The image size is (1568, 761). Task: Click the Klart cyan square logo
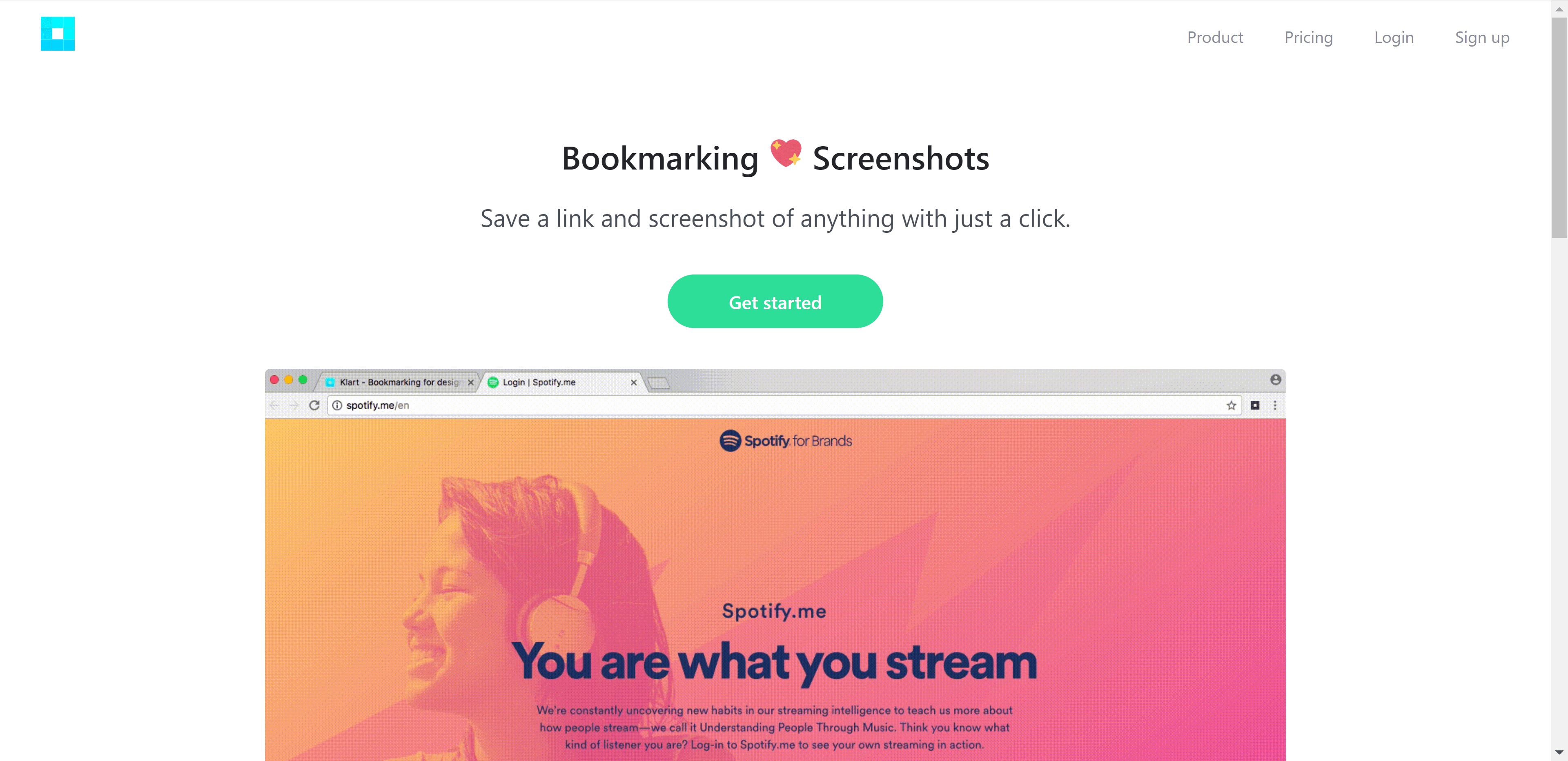point(58,33)
